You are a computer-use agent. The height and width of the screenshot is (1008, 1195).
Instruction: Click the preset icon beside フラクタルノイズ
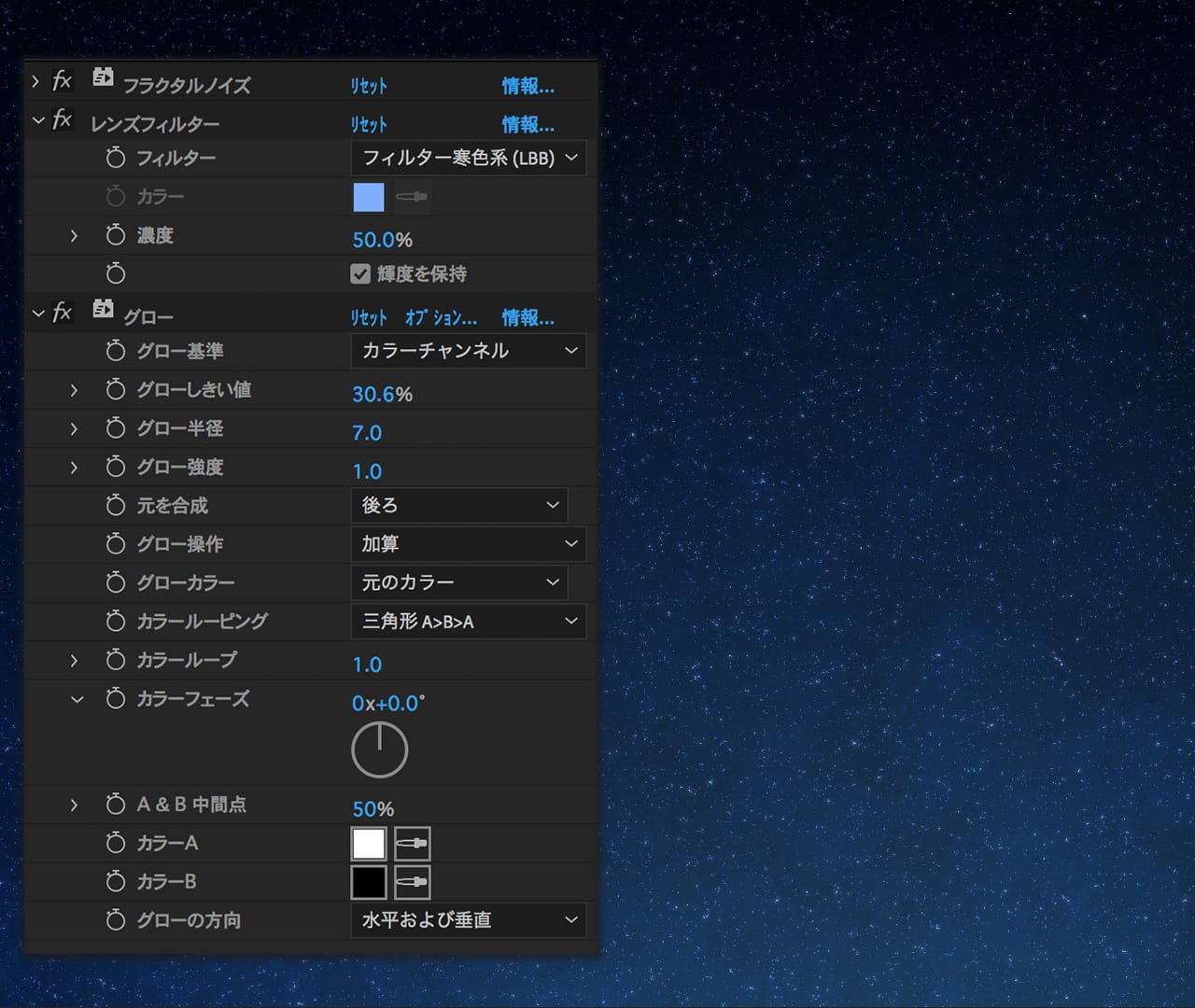[103, 78]
